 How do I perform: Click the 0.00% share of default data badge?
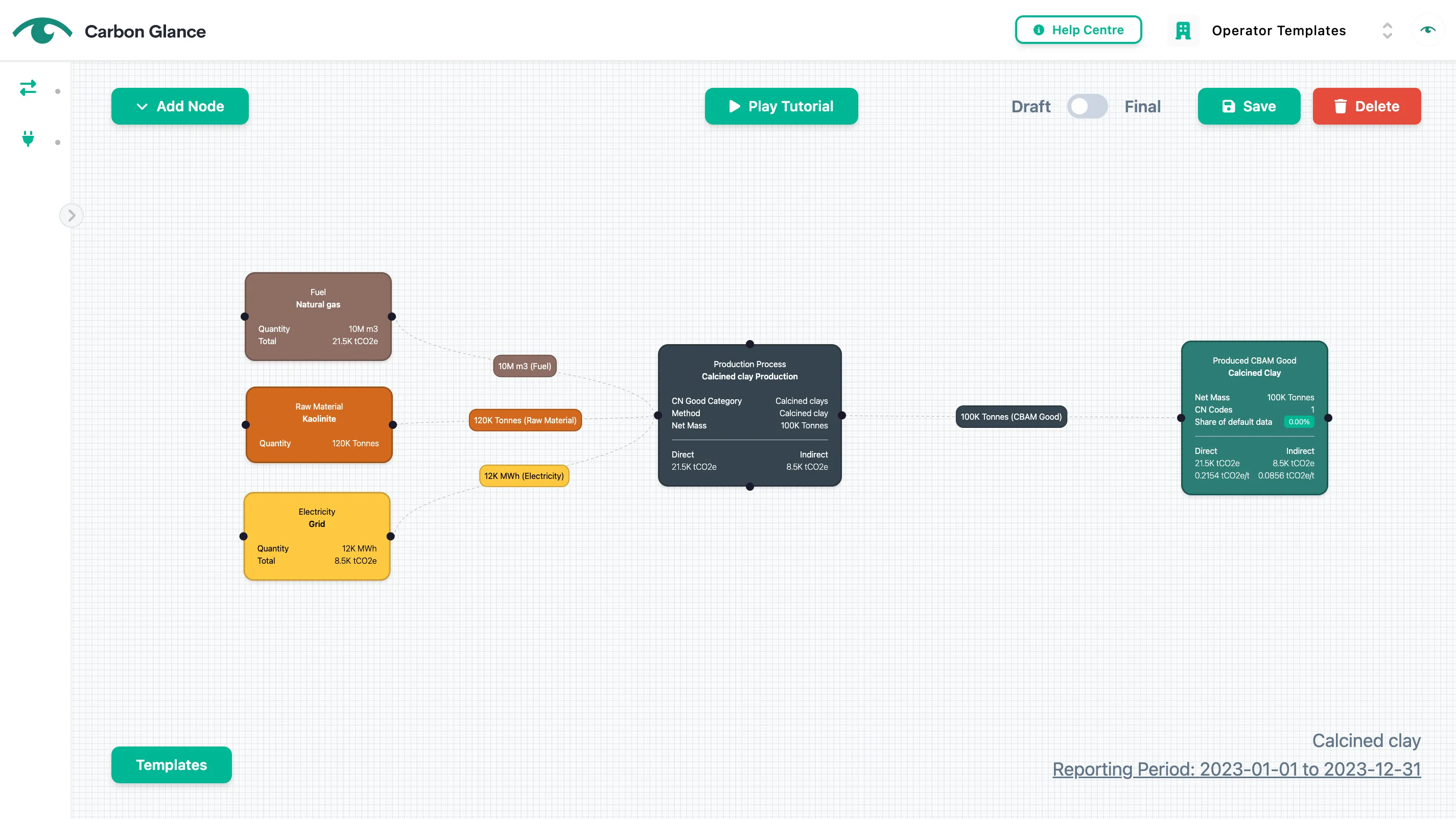[x=1299, y=422]
